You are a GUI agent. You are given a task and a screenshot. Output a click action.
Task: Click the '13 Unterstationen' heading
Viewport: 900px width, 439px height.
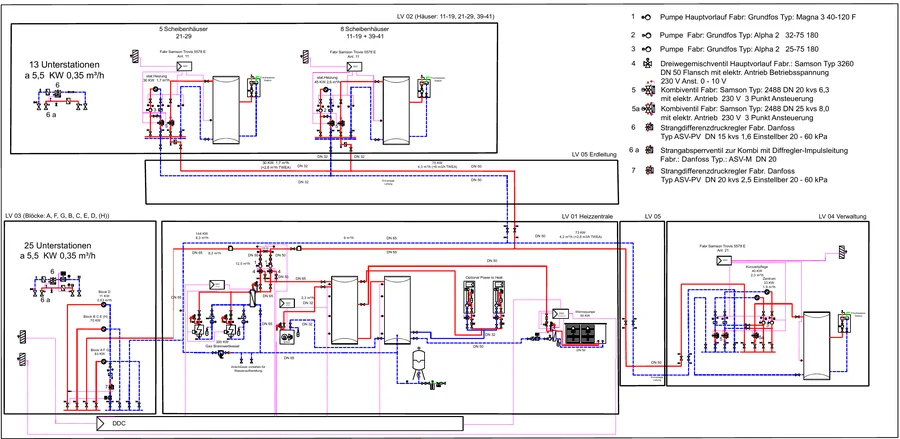click(x=64, y=64)
